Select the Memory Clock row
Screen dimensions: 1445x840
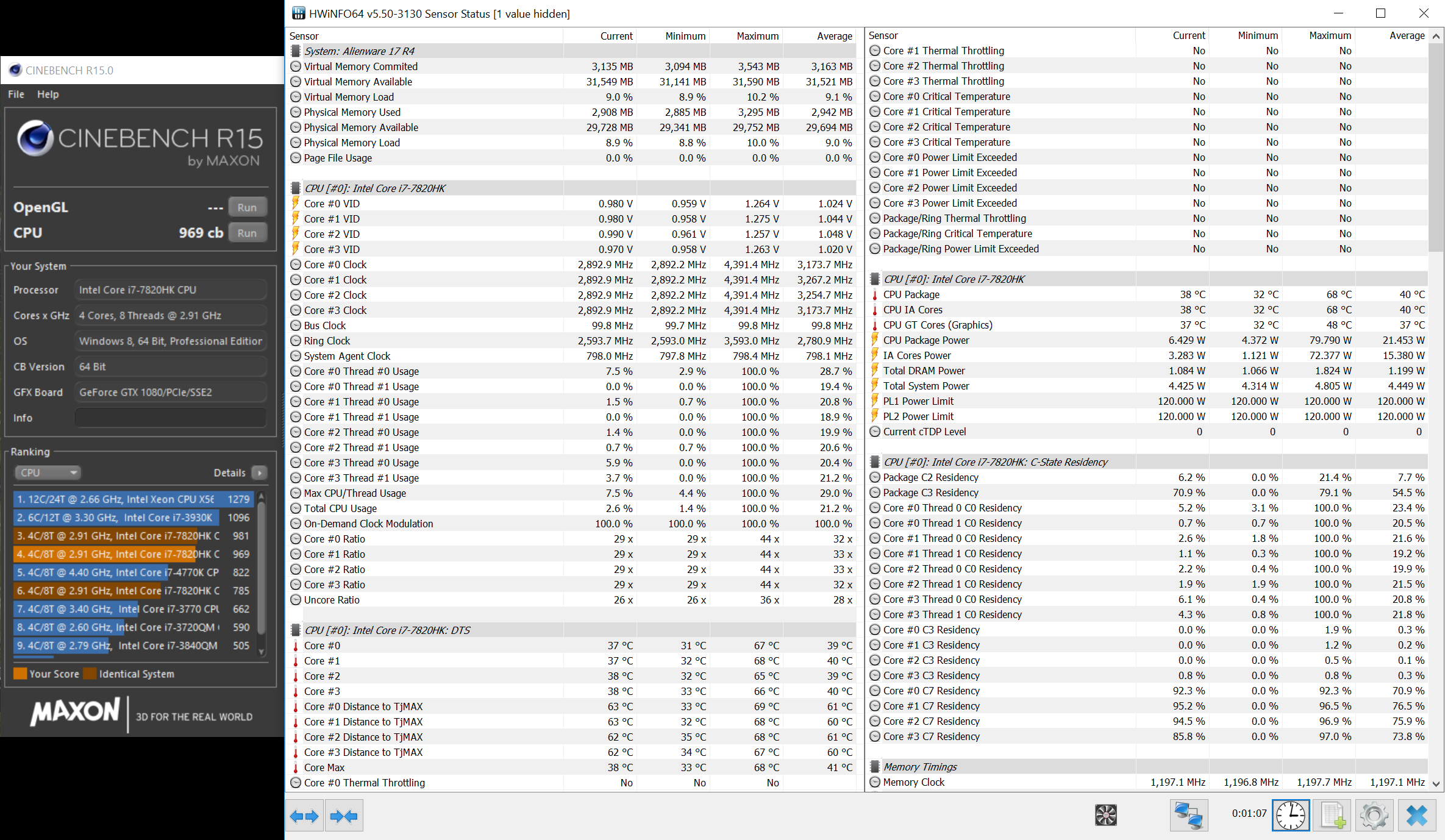click(x=1147, y=782)
